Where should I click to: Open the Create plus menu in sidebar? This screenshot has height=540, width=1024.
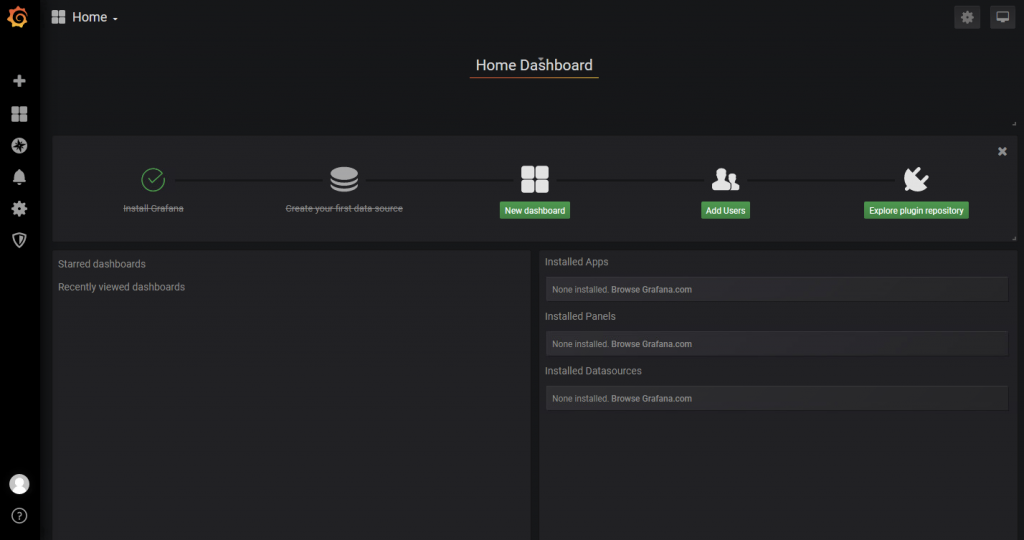tap(19, 81)
